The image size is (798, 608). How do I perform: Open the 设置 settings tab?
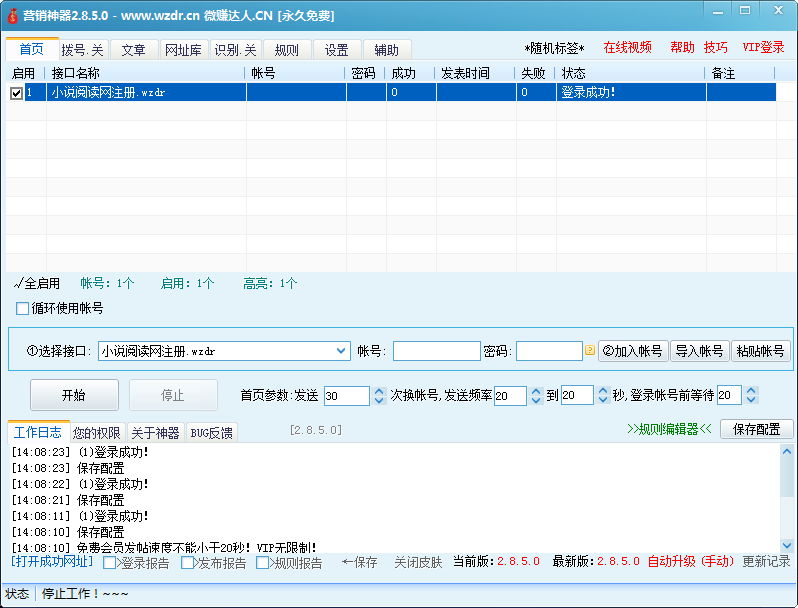point(337,50)
